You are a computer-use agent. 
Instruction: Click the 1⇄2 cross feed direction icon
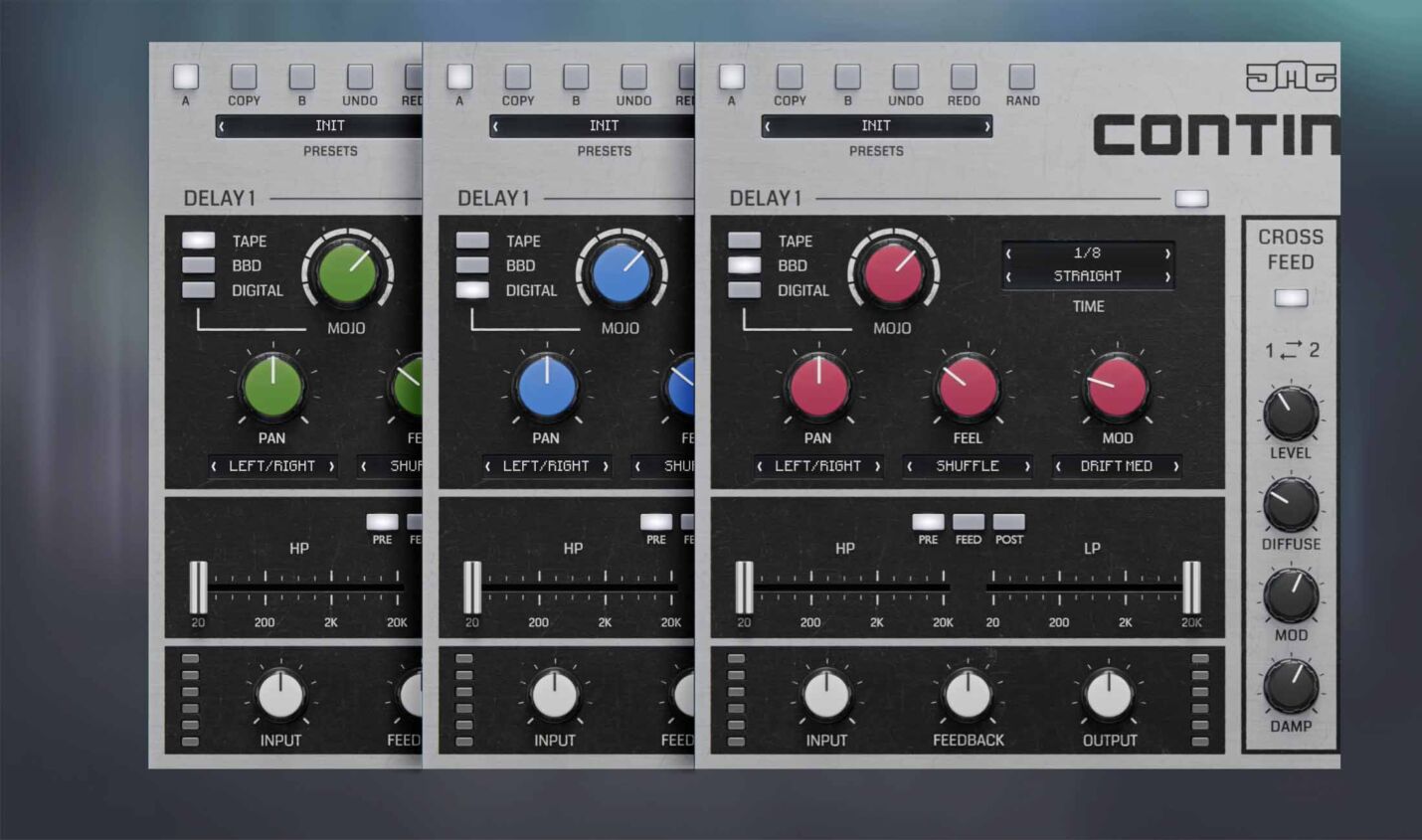[1292, 350]
